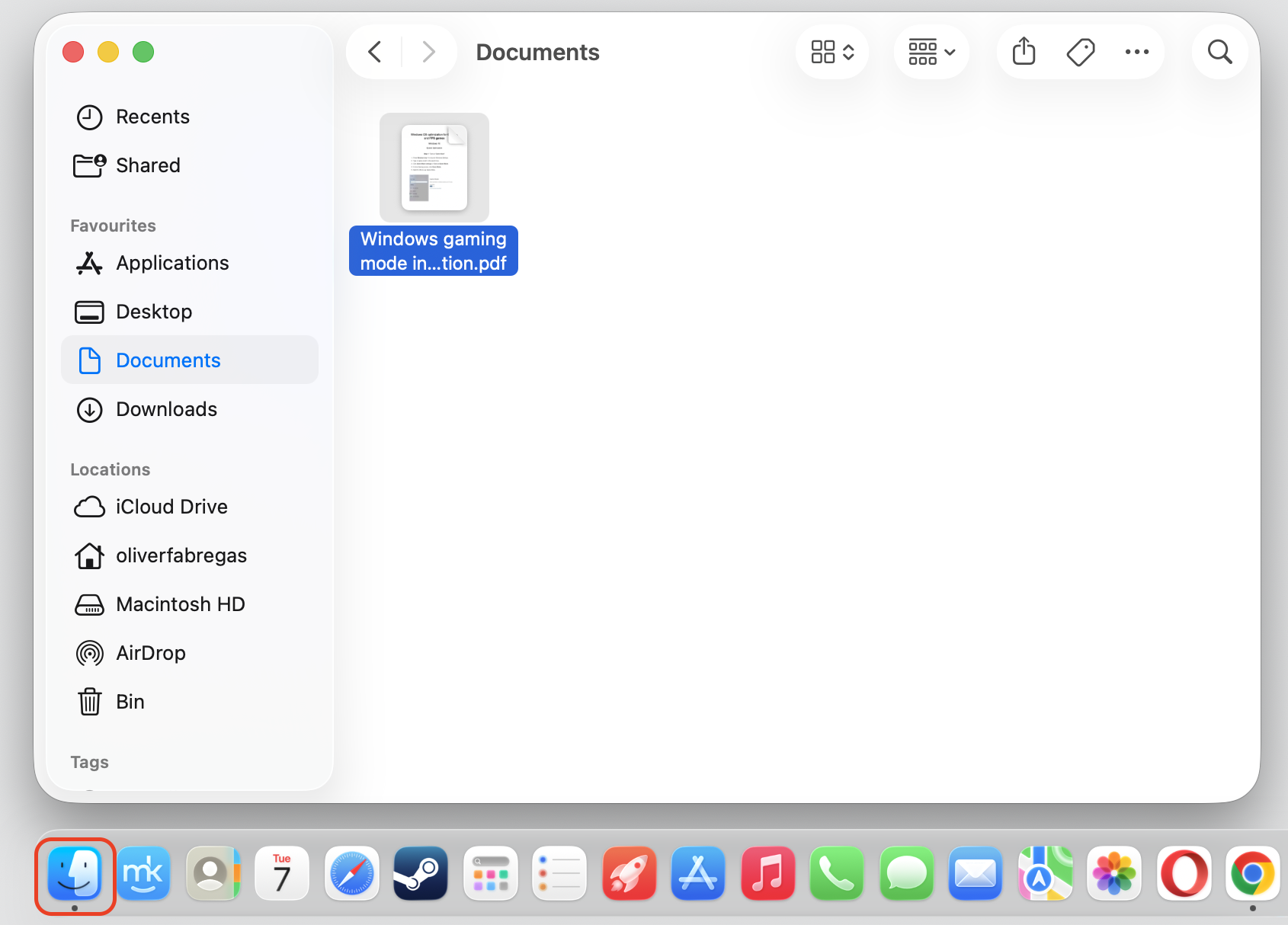
Task: Click the Windows gaming mode PDF filename
Action: tap(434, 251)
